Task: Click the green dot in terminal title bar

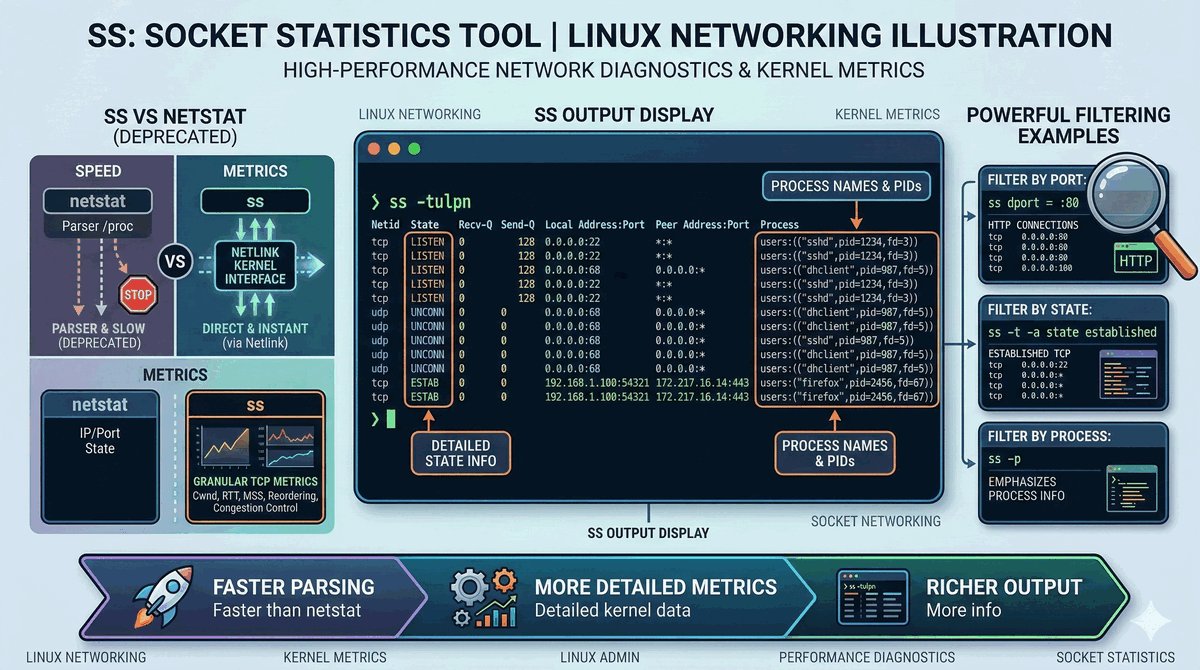Action: (x=414, y=149)
